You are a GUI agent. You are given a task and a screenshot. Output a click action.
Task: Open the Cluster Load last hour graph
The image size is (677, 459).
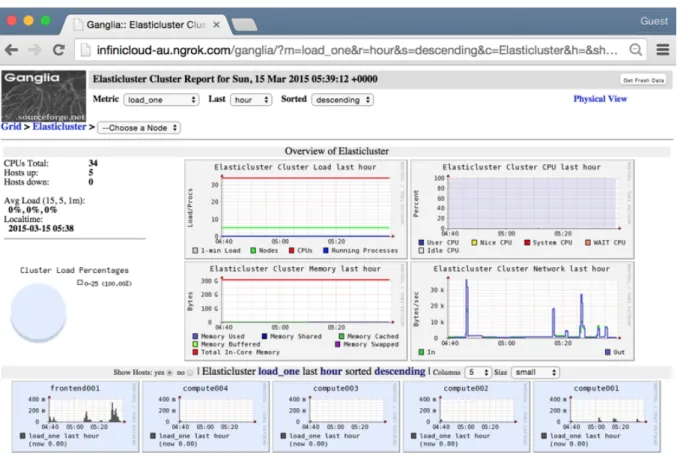[296, 209]
